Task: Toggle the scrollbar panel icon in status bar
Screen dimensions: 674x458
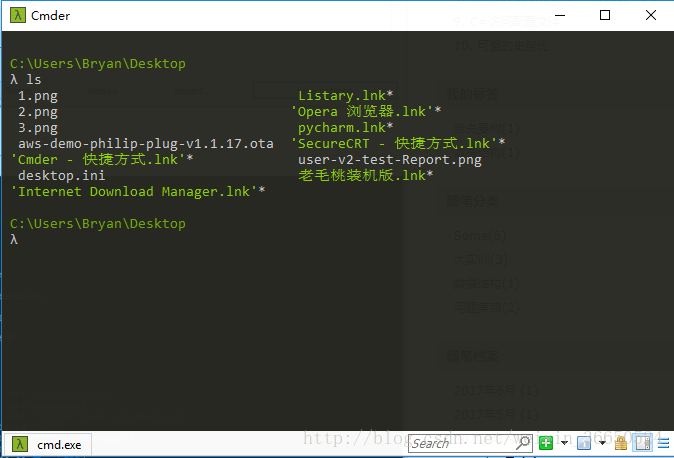Action: [643, 443]
